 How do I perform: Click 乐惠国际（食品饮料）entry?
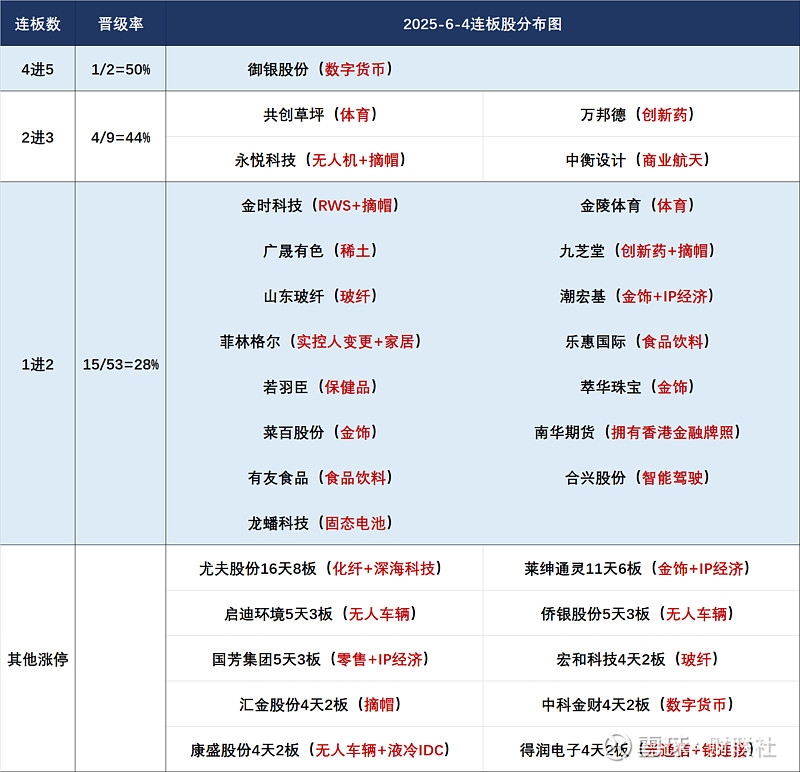click(x=637, y=341)
